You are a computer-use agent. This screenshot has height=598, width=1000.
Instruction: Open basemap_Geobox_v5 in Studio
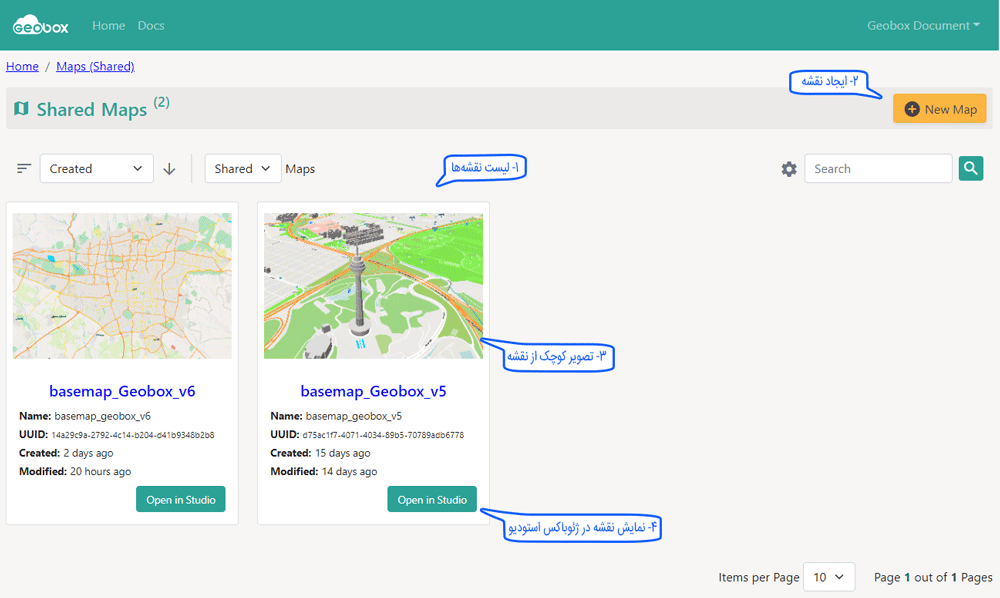pyautogui.click(x=432, y=500)
